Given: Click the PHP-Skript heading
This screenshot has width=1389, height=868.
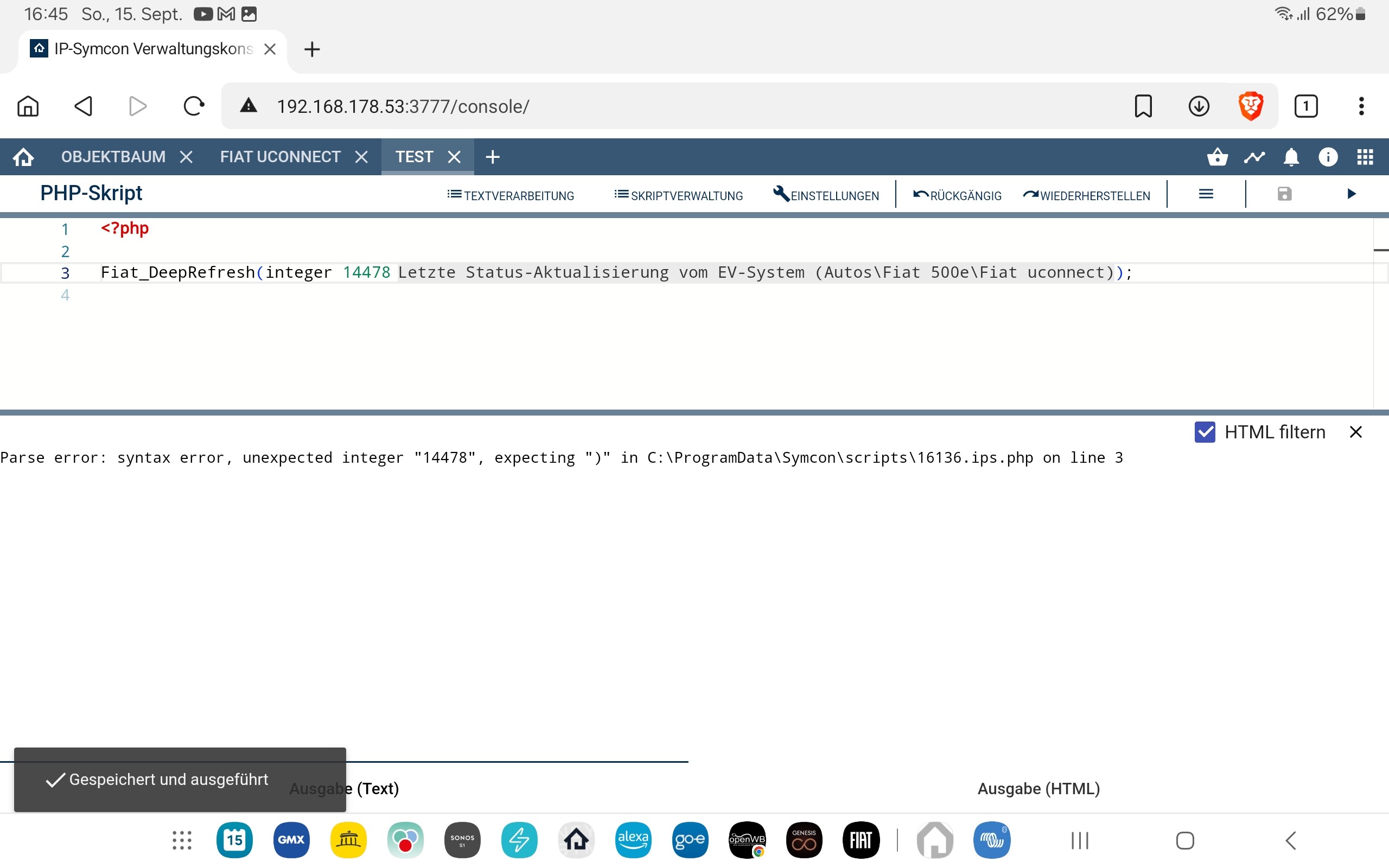Looking at the screenshot, I should coord(91,194).
